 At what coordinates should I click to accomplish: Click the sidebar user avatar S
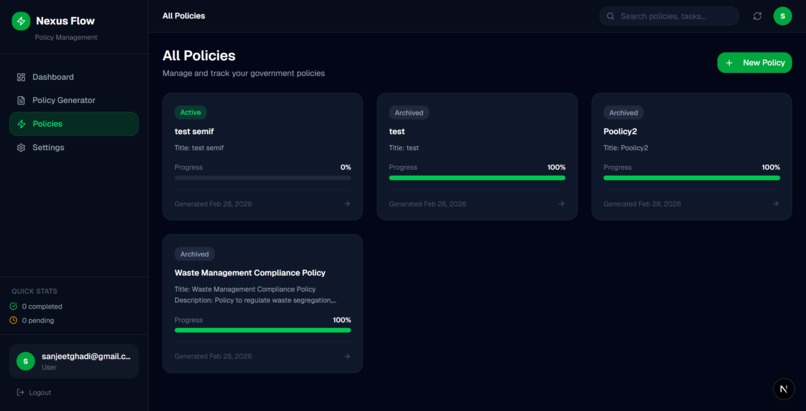coord(26,361)
